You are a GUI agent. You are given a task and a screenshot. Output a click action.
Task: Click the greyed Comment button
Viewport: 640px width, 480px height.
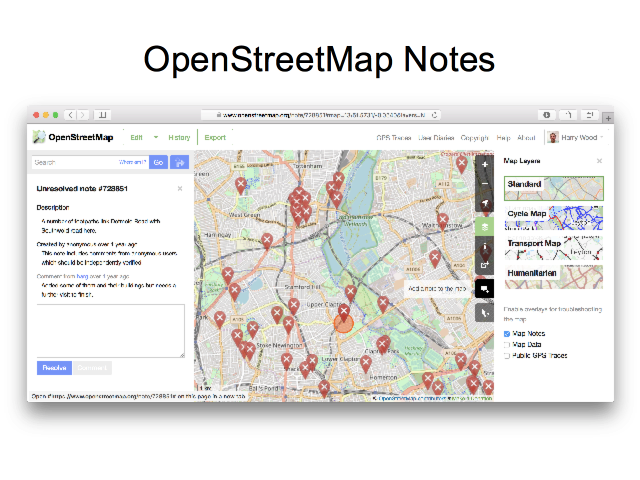(x=92, y=368)
